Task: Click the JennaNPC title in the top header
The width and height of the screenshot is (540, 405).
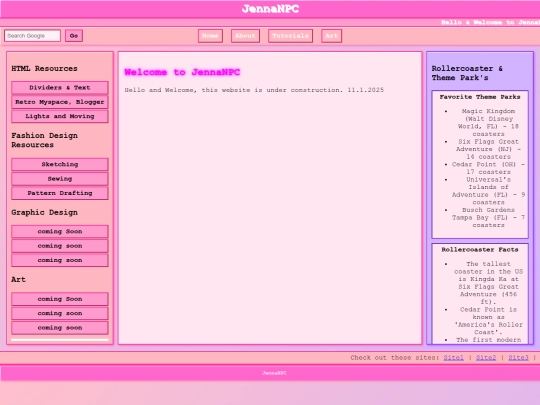Action: [x=270, y=9]
